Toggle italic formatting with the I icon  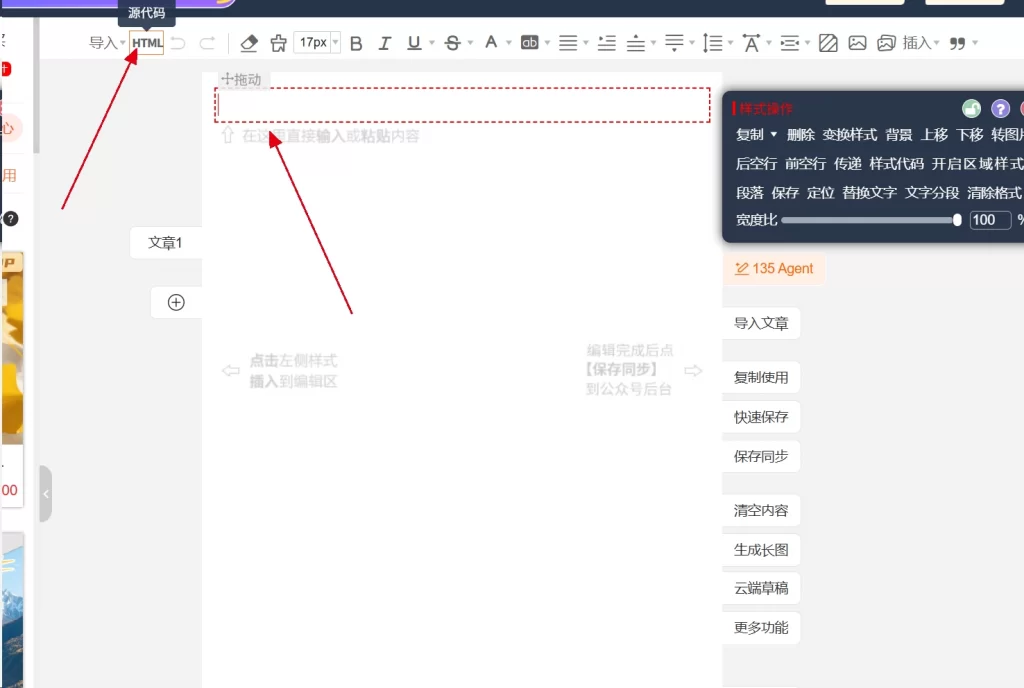(x=384, y=43)
